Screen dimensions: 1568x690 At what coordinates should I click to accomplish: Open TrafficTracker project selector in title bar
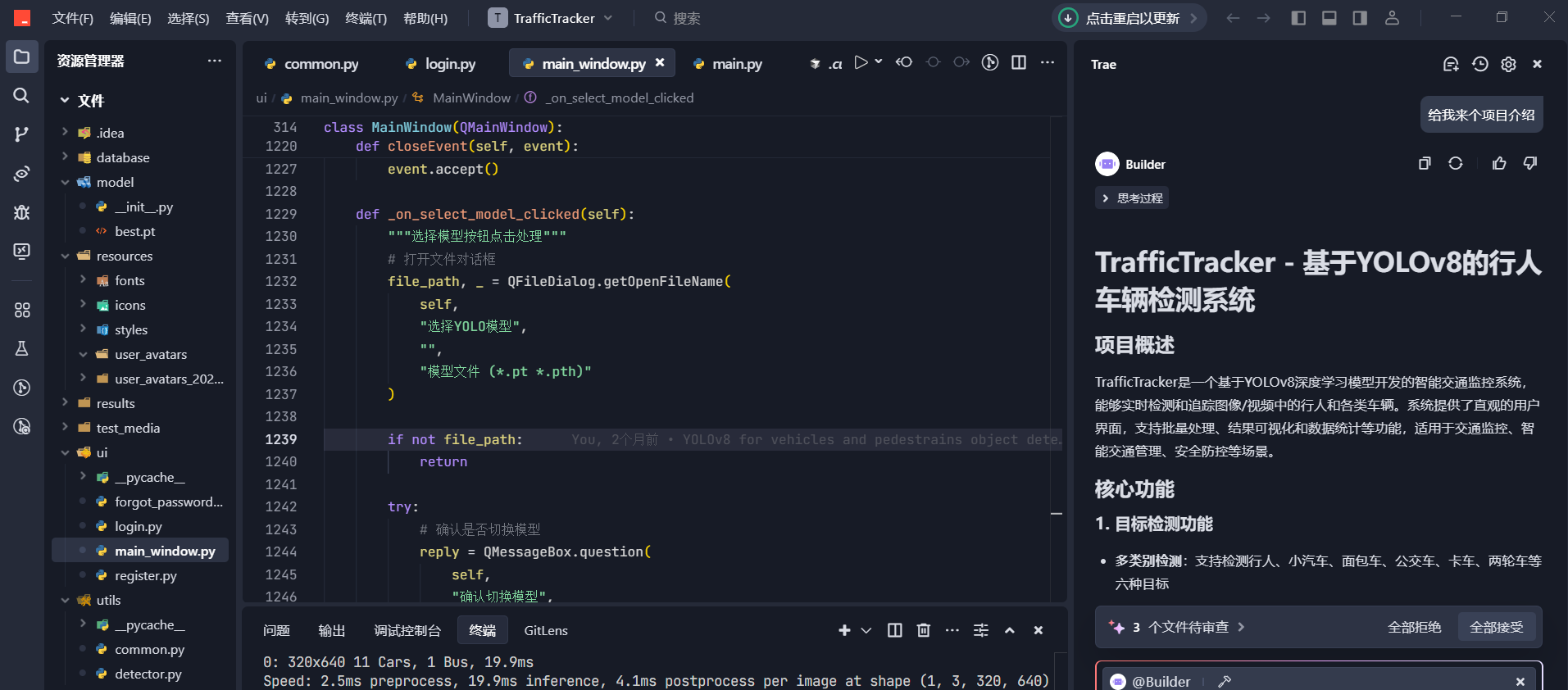pos(551,18)
